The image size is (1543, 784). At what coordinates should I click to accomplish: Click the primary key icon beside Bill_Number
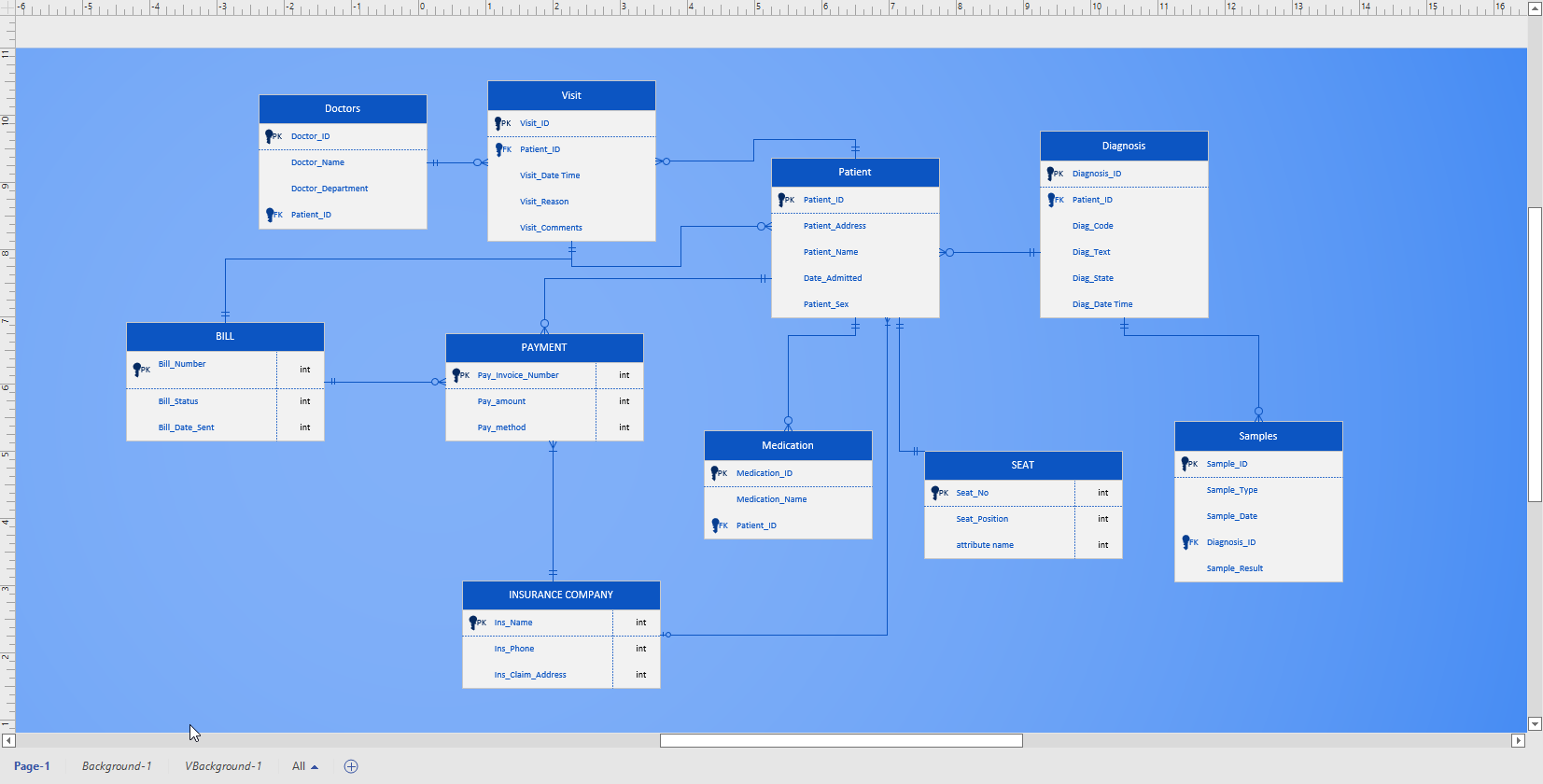click(x=137, y=370)
